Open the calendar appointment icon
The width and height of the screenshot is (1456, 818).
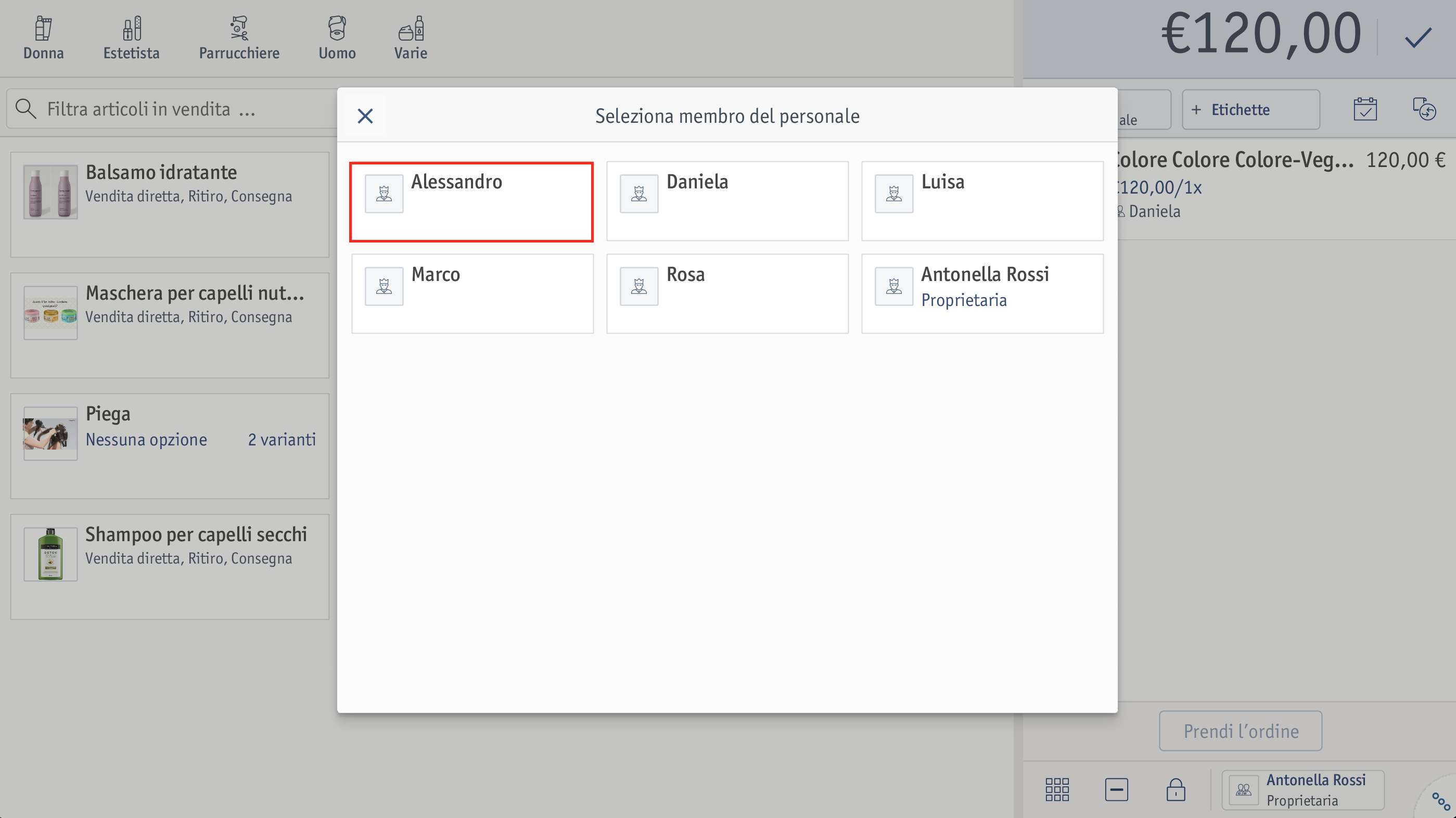point(1364,109)
